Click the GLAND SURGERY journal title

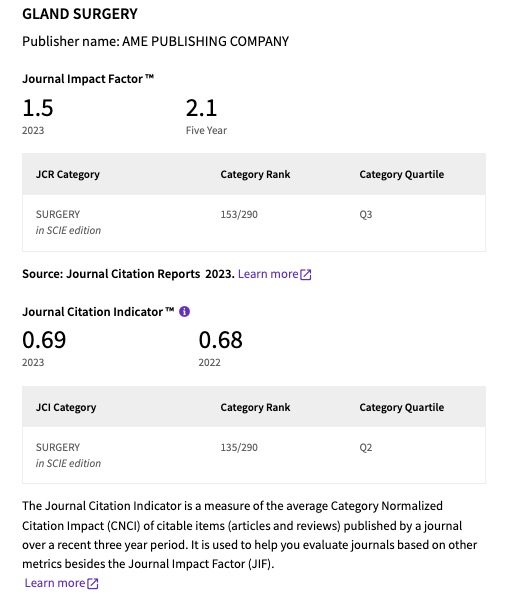click(x=80, y=14)
